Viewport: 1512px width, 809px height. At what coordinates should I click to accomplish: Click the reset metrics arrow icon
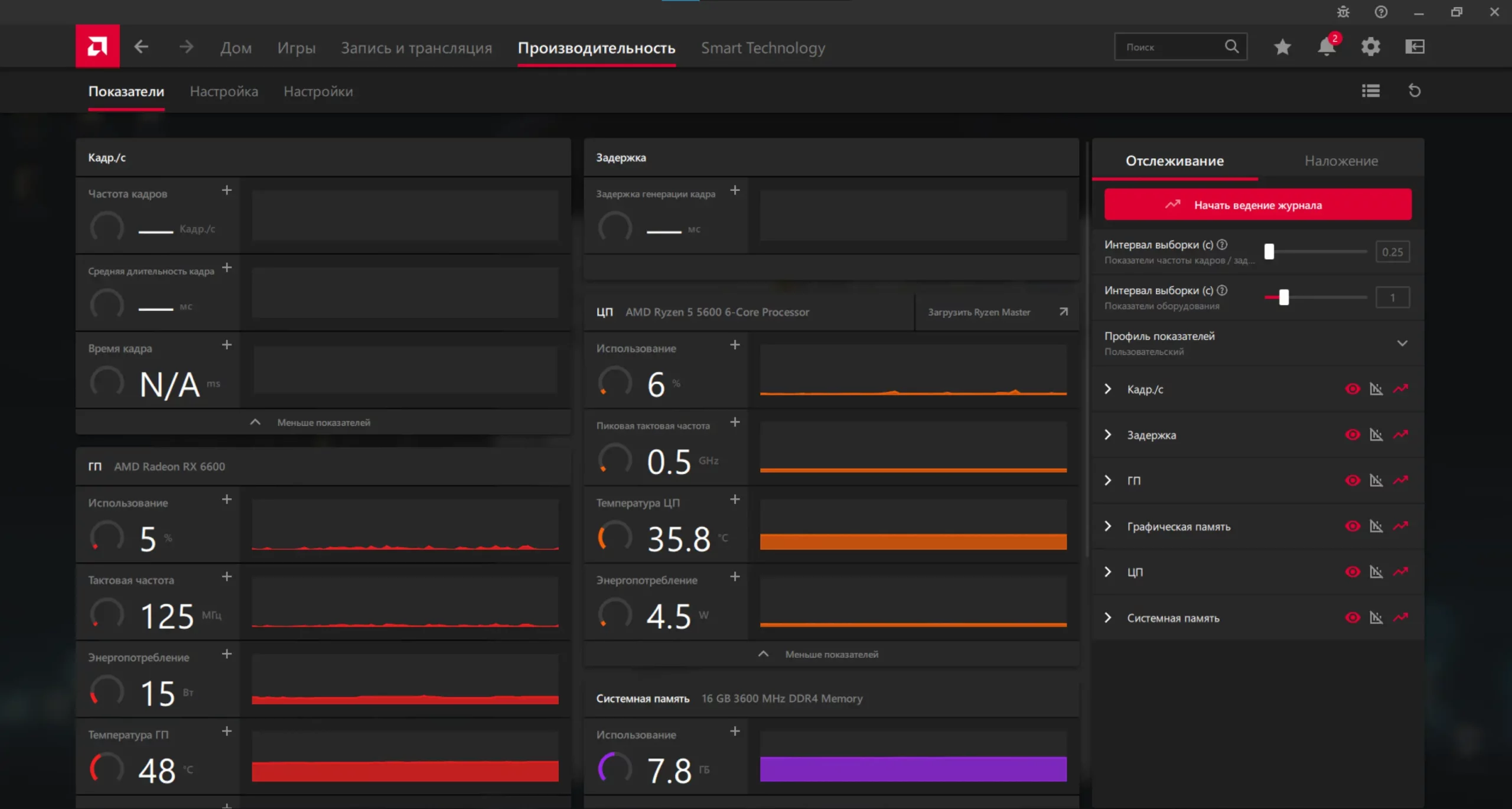[x=1415, y=91]
